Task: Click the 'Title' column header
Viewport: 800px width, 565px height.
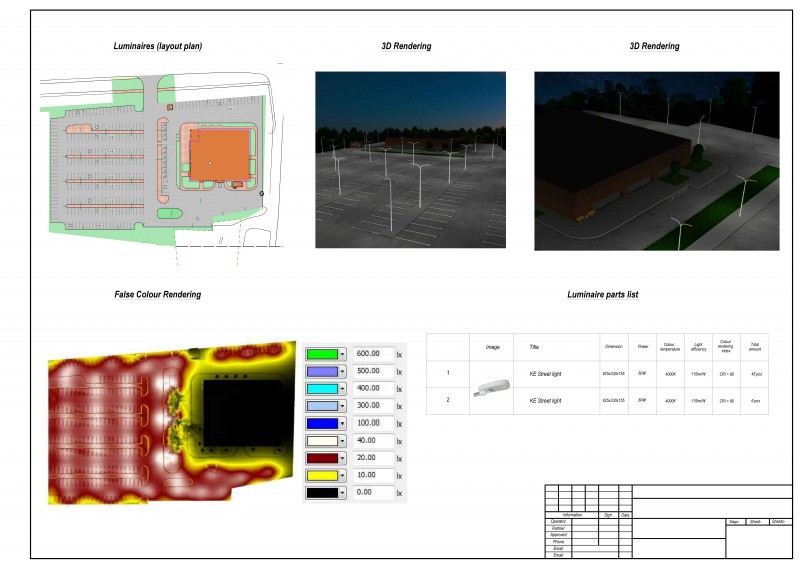Action: [x=534, y=347]
